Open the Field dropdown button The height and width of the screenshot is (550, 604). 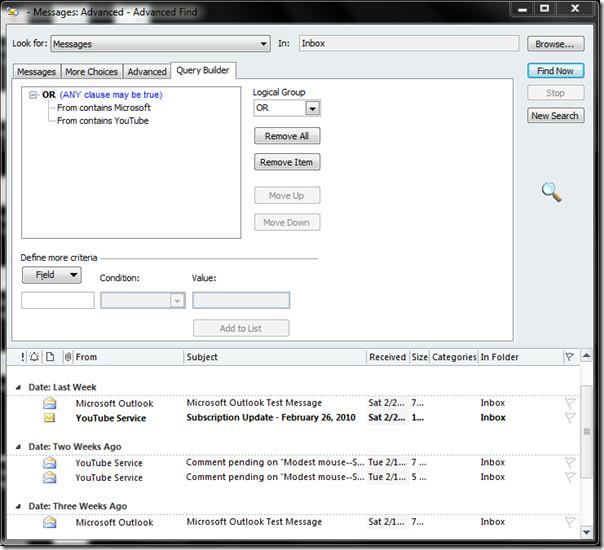click(52, 275)
